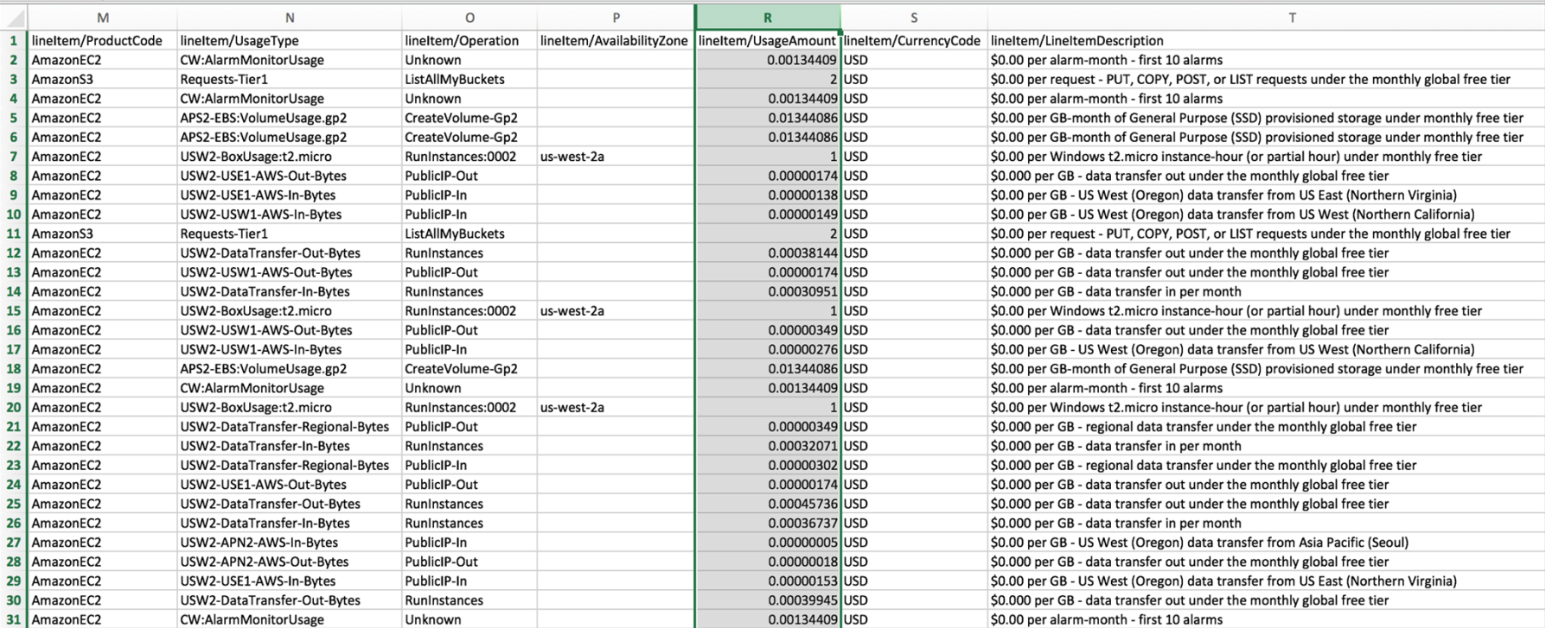Select Unknown operation cell in row 31
The image size is (1545, 628).
pyautogui.click(x=469, y=619)
